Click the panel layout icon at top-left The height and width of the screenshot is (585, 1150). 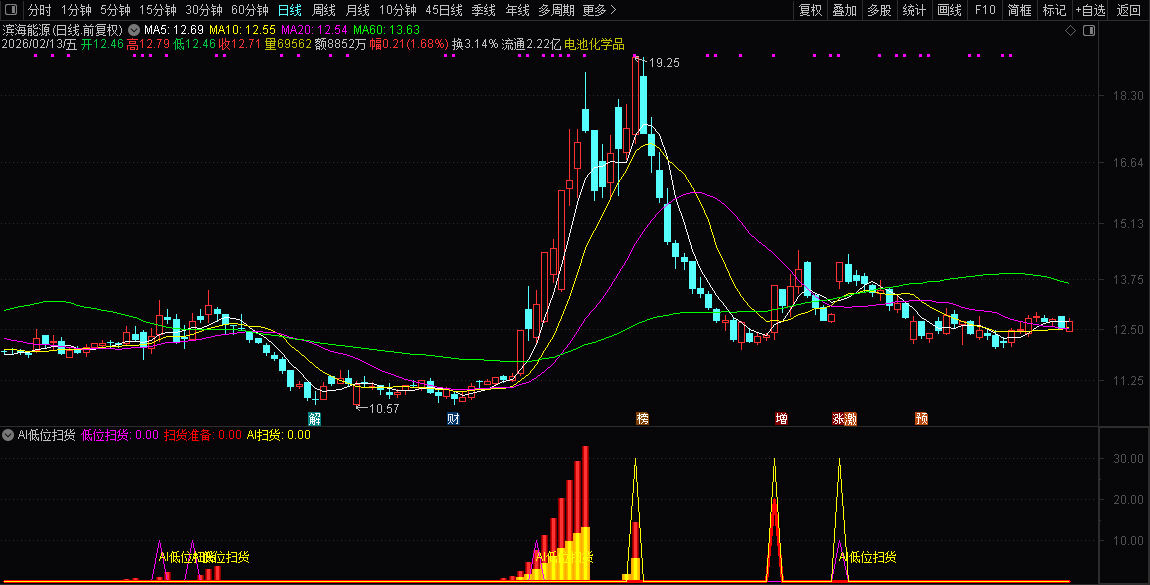point(11,10)
